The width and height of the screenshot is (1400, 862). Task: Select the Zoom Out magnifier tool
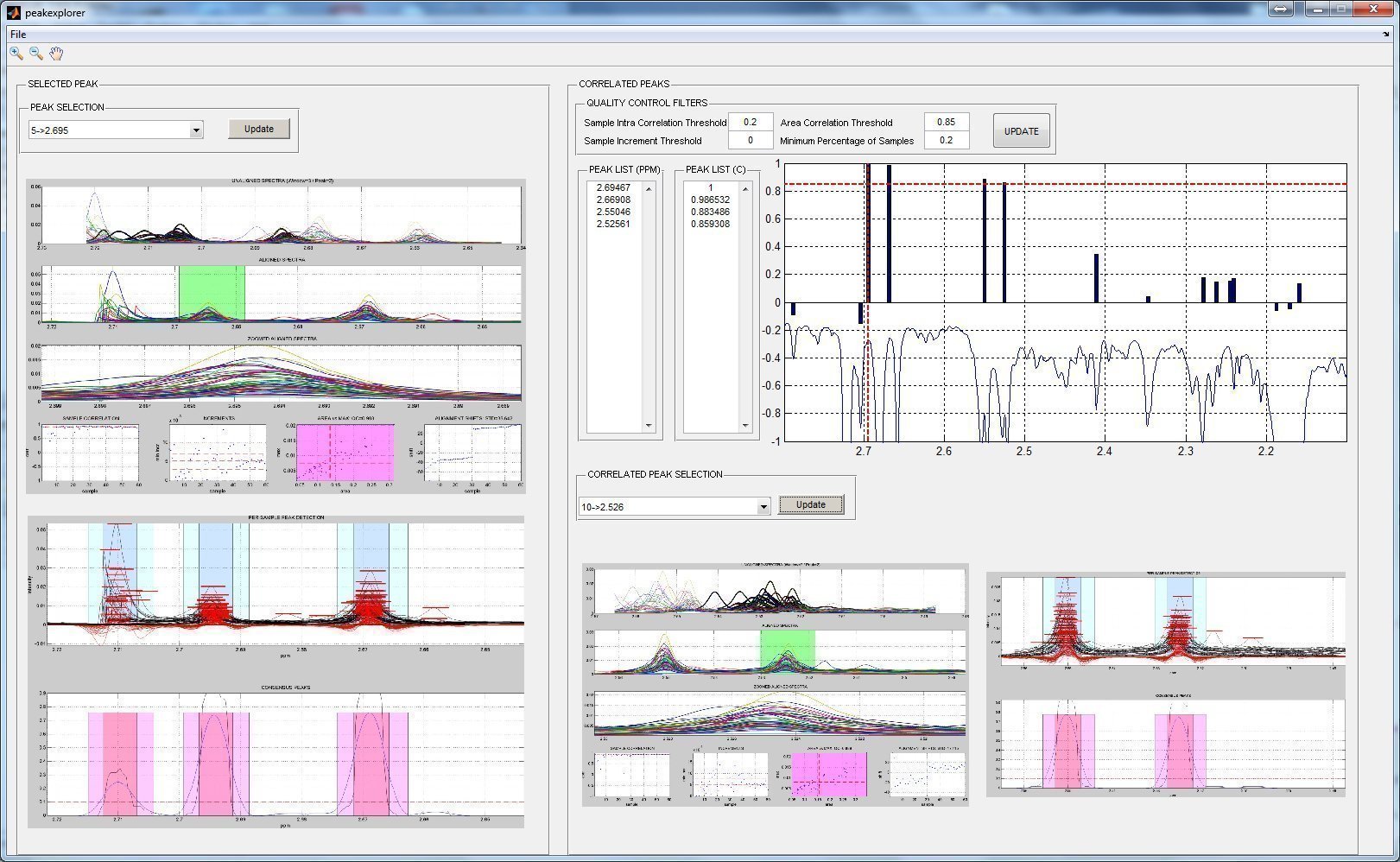pos(36,54)
